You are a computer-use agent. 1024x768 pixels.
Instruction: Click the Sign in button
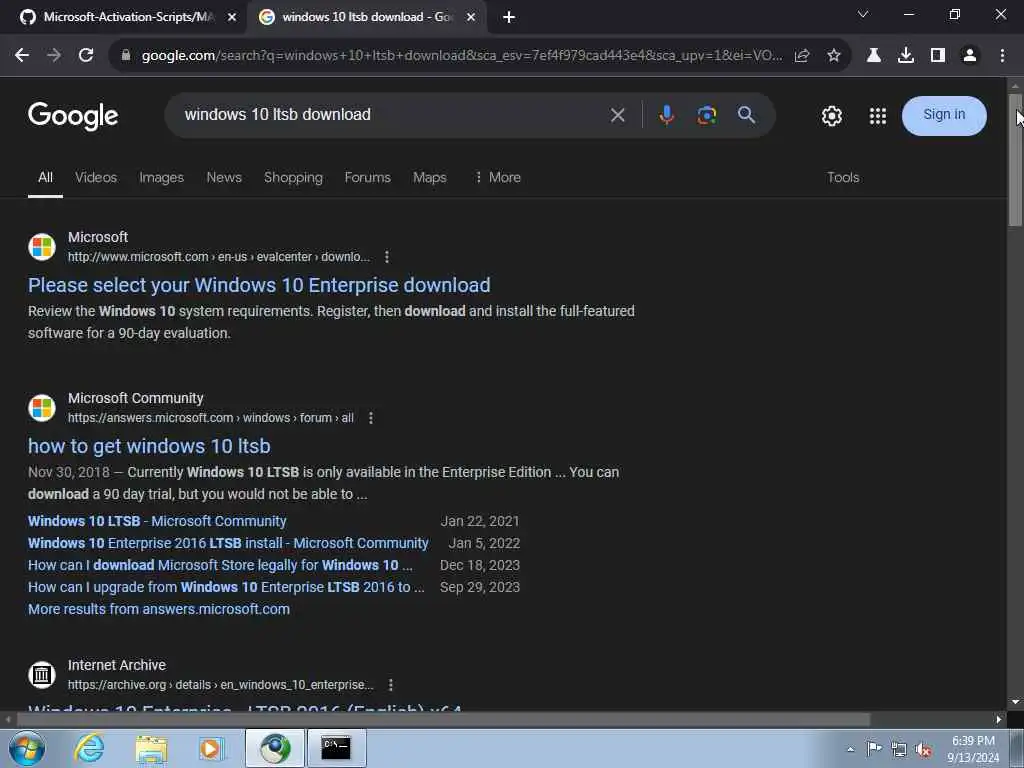coord(944,116)
